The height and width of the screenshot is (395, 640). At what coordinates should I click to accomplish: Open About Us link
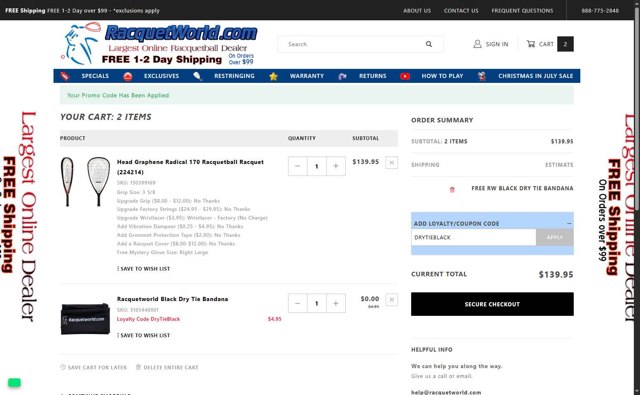pos(417,11)
